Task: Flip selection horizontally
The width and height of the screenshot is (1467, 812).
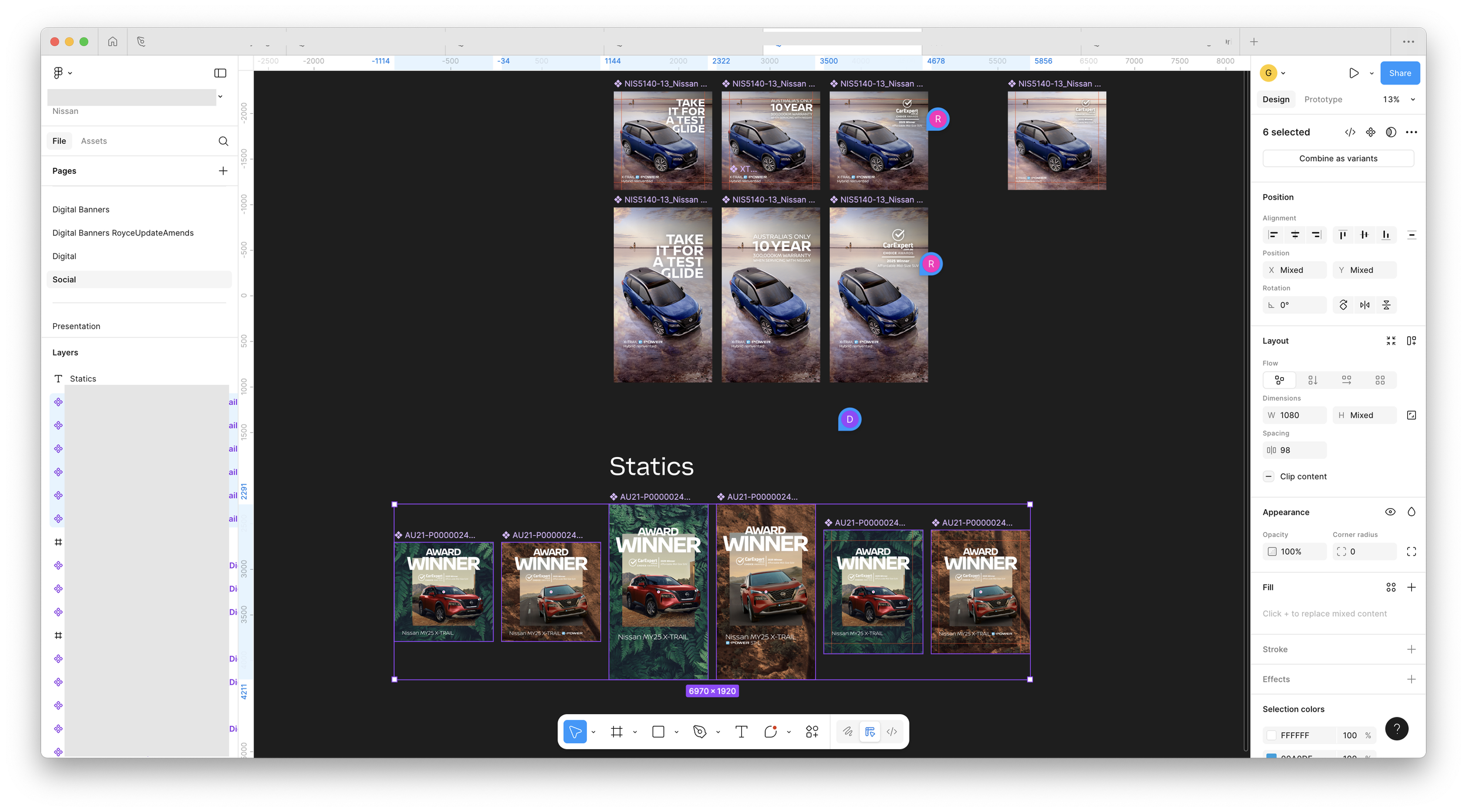Action: tap(1365, 305)
